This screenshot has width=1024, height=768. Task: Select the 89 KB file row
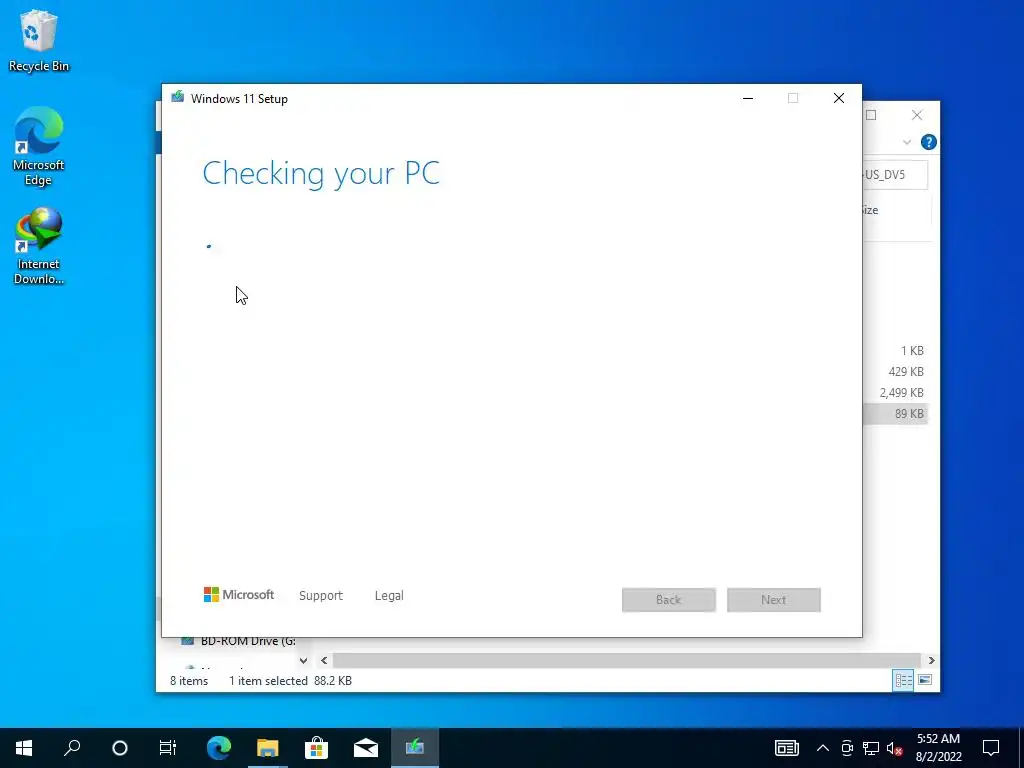pyautogui.click(x=895, y=413)
